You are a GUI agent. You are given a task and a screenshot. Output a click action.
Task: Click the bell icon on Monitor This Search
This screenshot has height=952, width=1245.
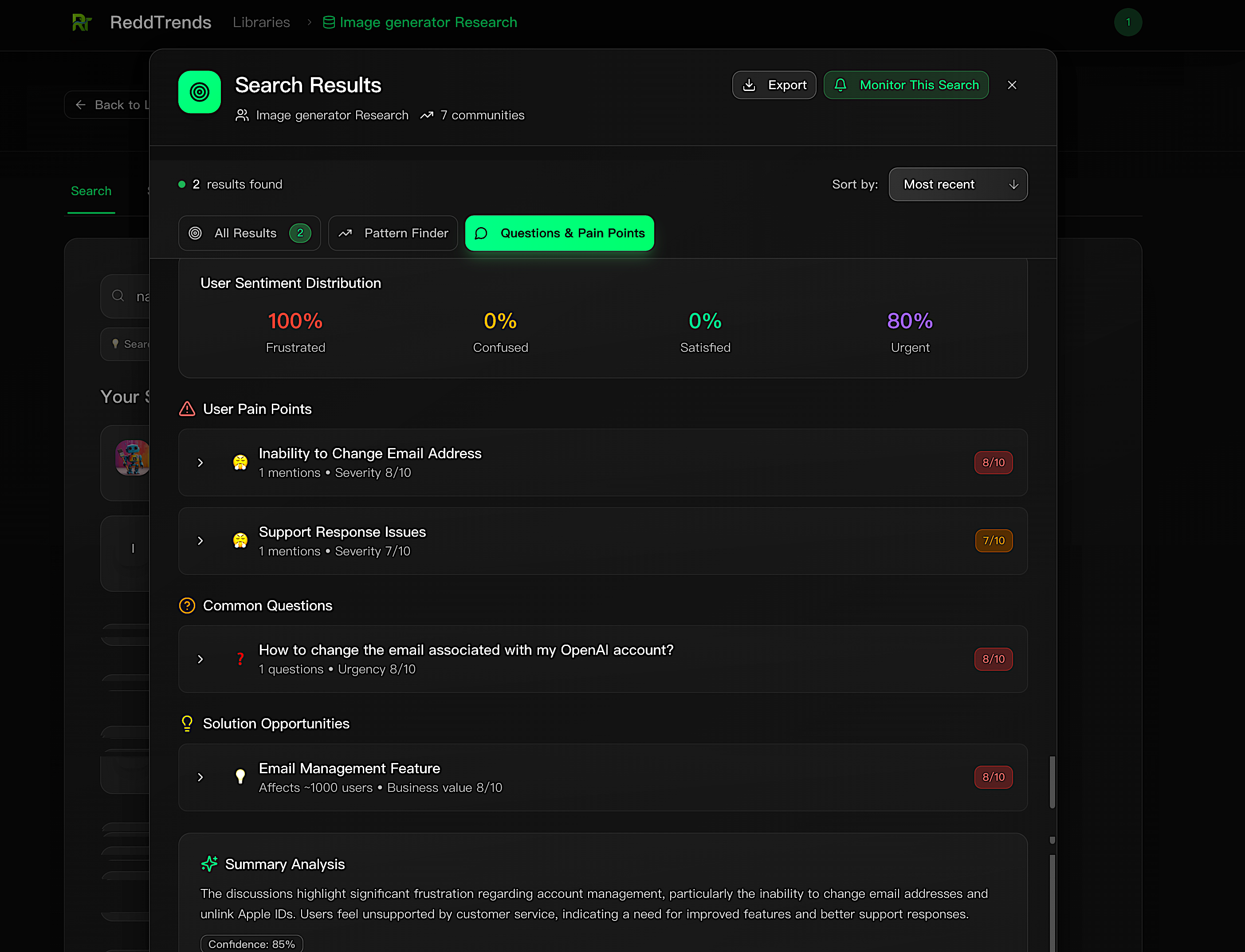coord(840,85)
